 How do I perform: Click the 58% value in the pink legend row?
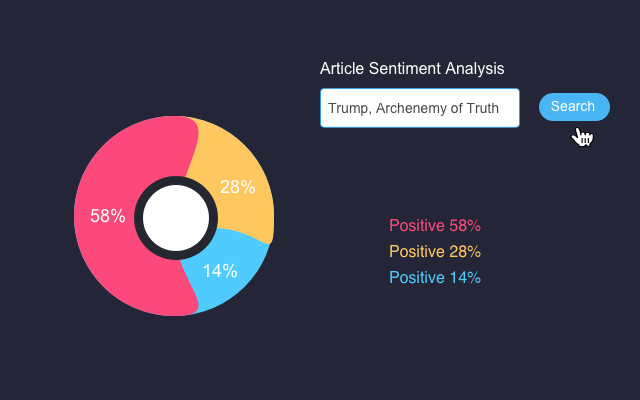(465, 226)
